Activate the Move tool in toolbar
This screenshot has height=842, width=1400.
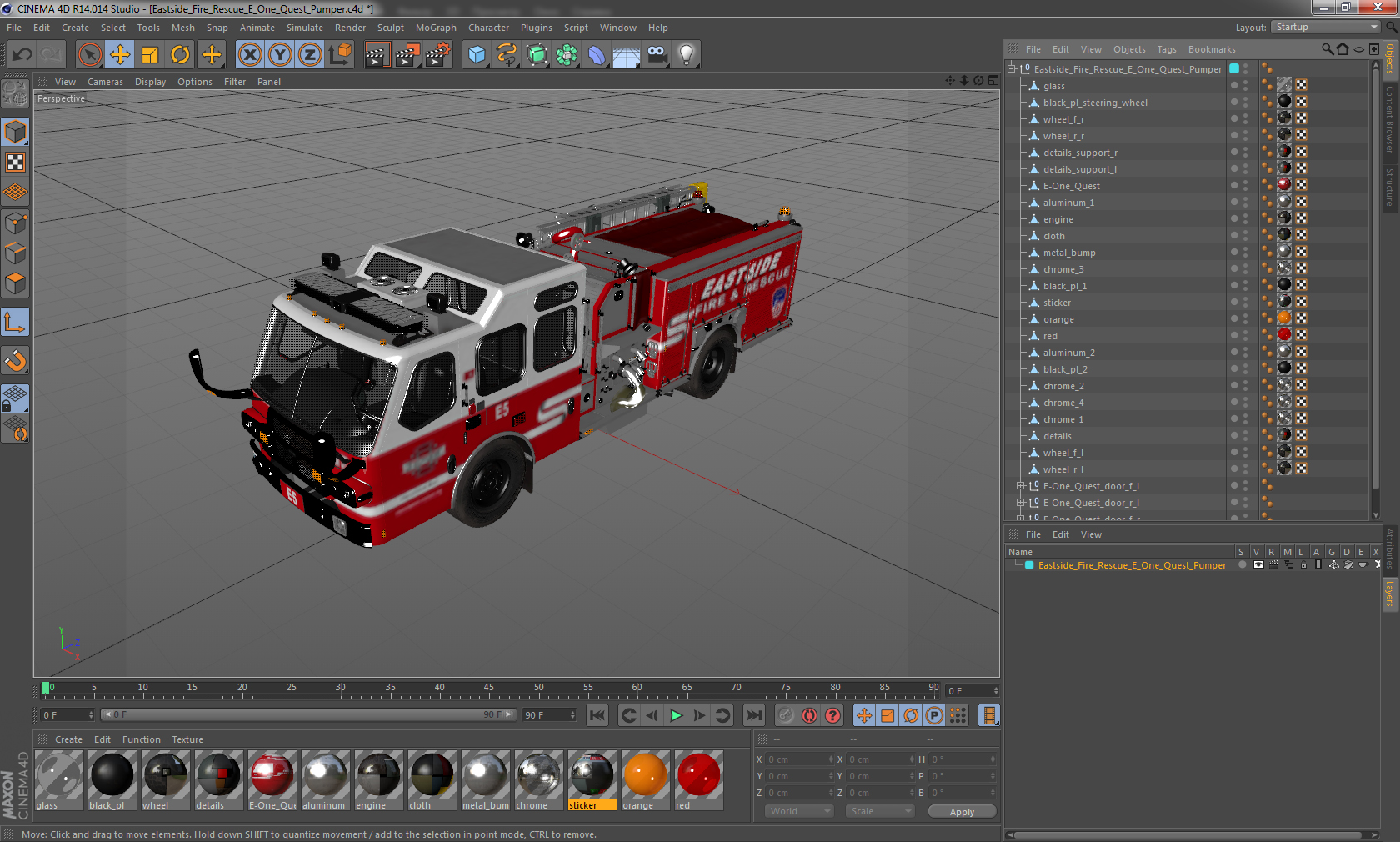coord(120,55)
